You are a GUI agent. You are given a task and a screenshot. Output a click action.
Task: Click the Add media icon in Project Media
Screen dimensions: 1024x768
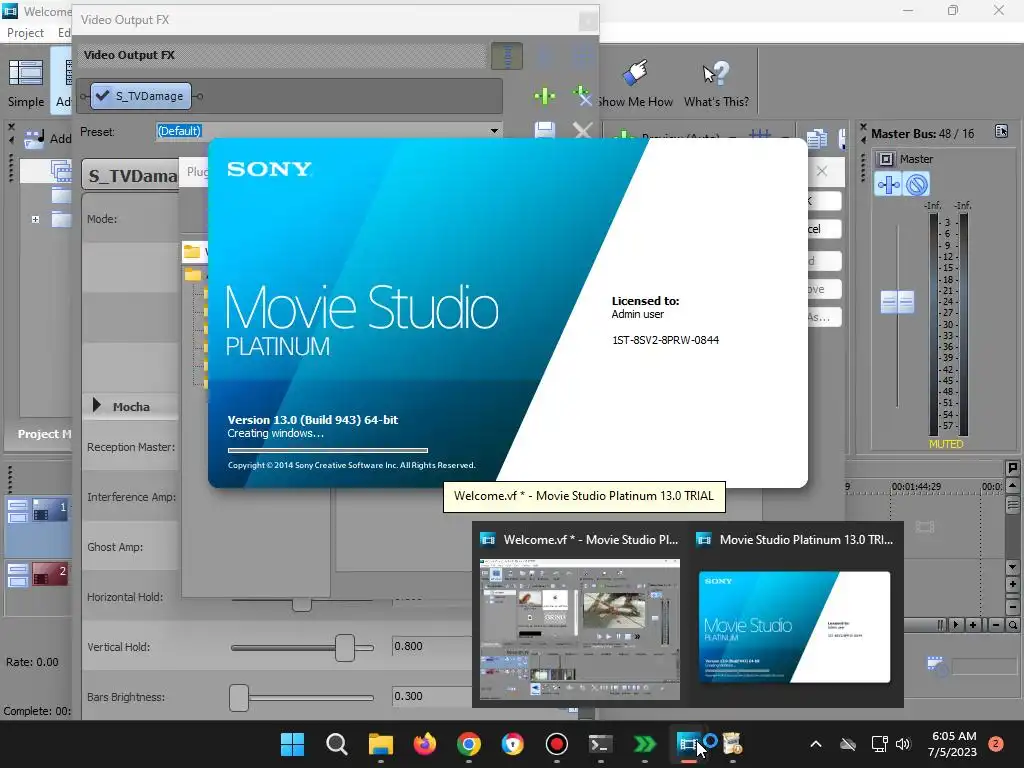[33, 138]
